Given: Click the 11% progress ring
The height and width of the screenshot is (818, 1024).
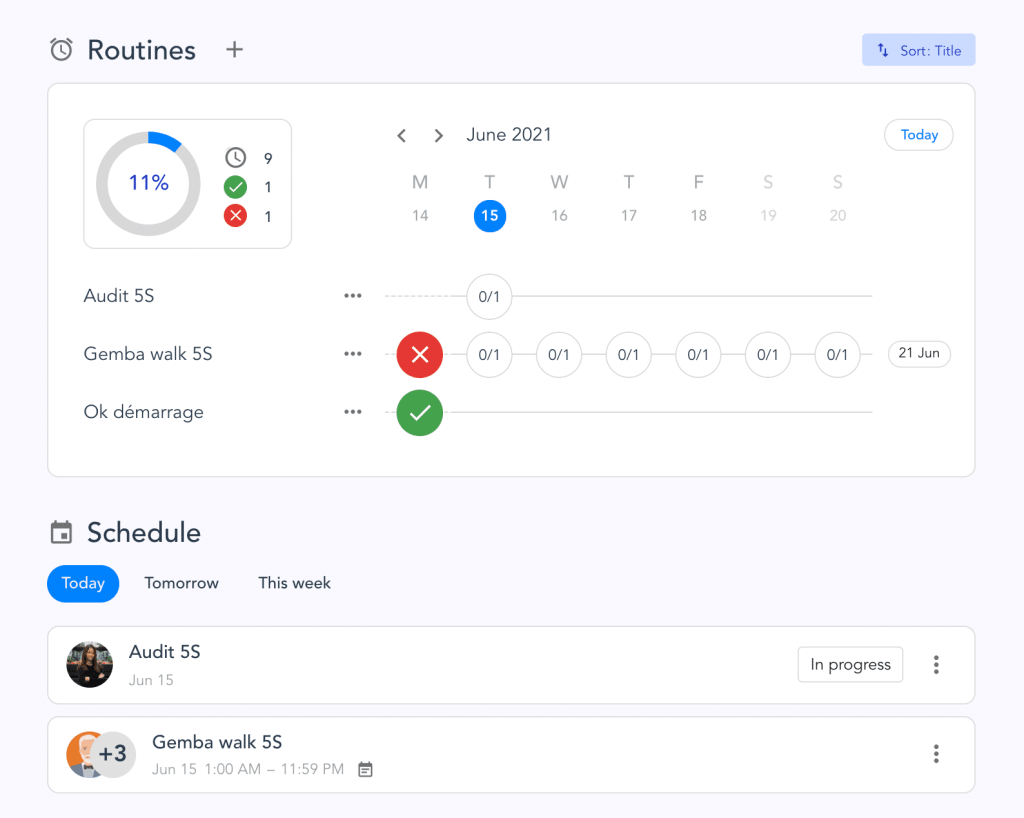Looking at the screenshot, I should [148, 183].
